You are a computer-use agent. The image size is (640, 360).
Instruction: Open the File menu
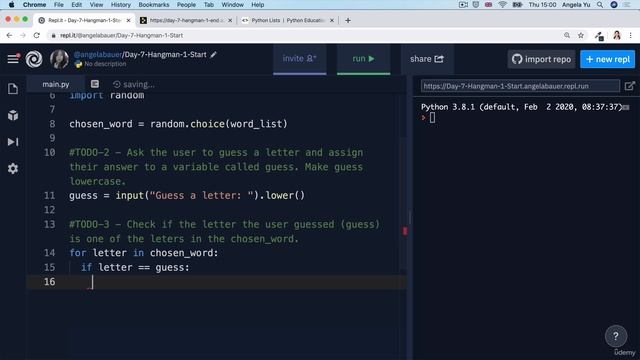click(x=59, y=5)
